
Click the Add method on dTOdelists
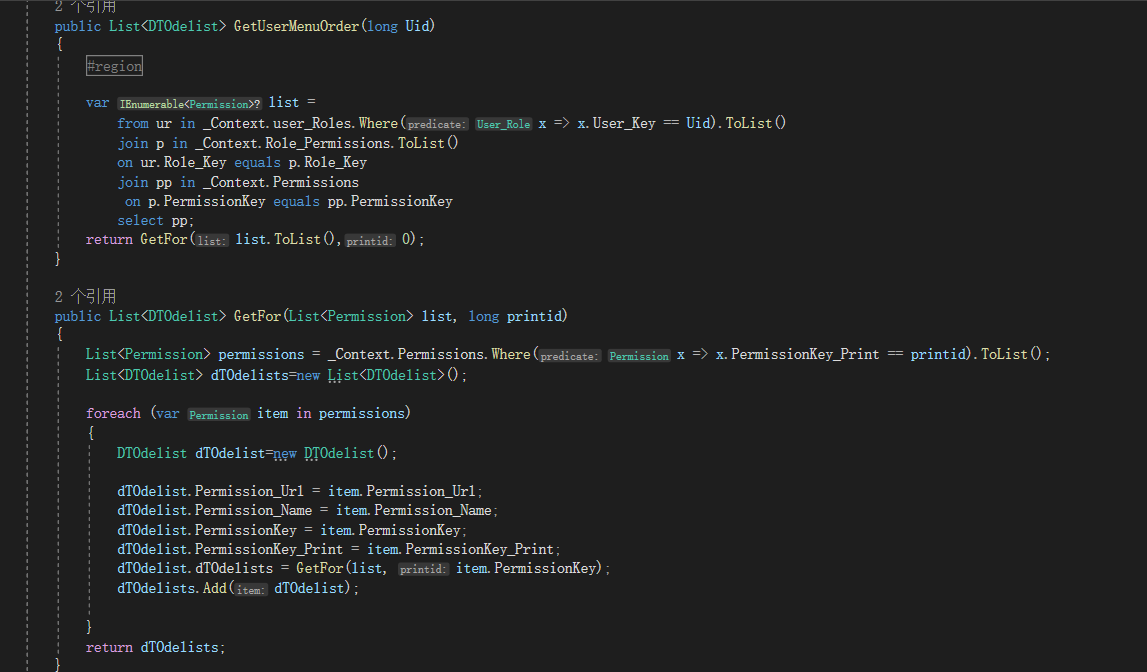pyautogui.click(x=216, y=589)
